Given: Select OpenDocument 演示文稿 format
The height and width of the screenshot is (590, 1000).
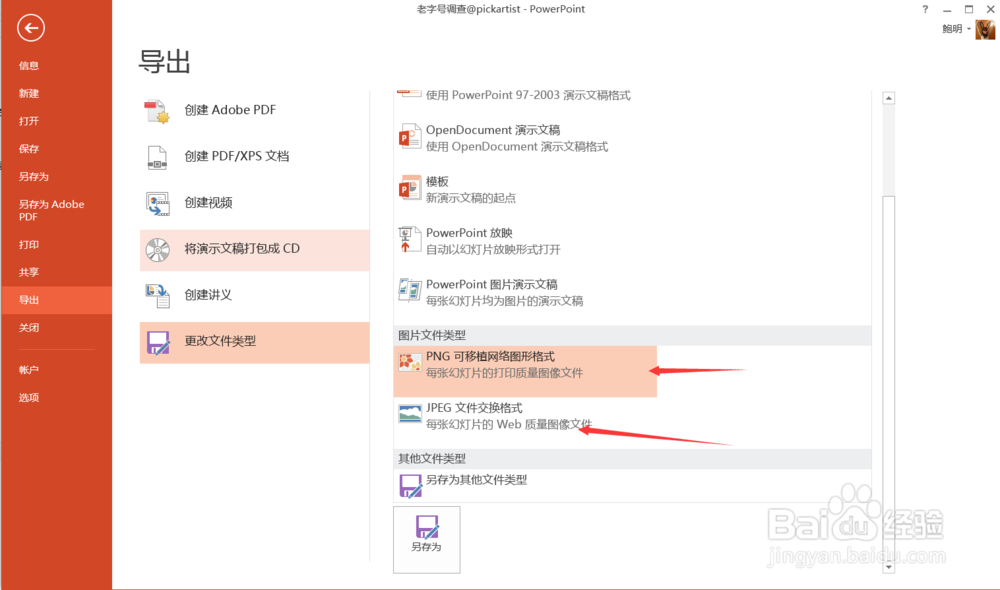Looking at the screenshot, I should [525, 138].
